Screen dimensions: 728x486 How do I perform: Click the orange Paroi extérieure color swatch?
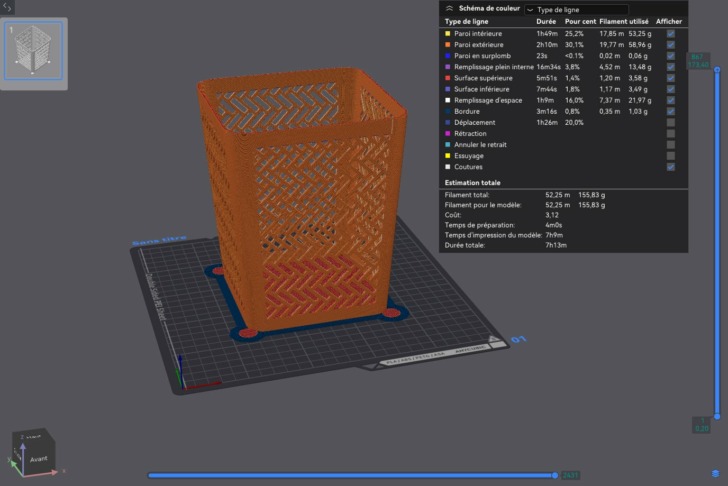click(x=448, y=45)
